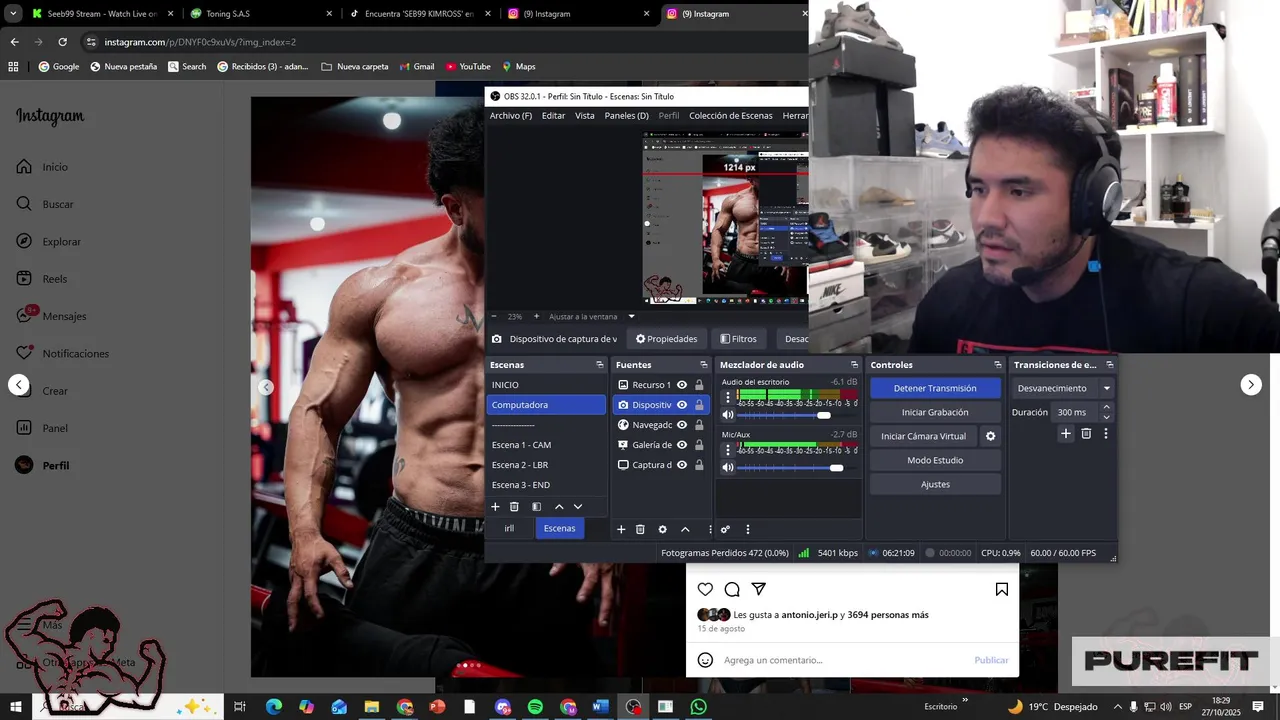Mute Mic/Aux speaker icon
Image resolution: width=1280 pixels, height=720 pixels.
click(x=728, y=468)
